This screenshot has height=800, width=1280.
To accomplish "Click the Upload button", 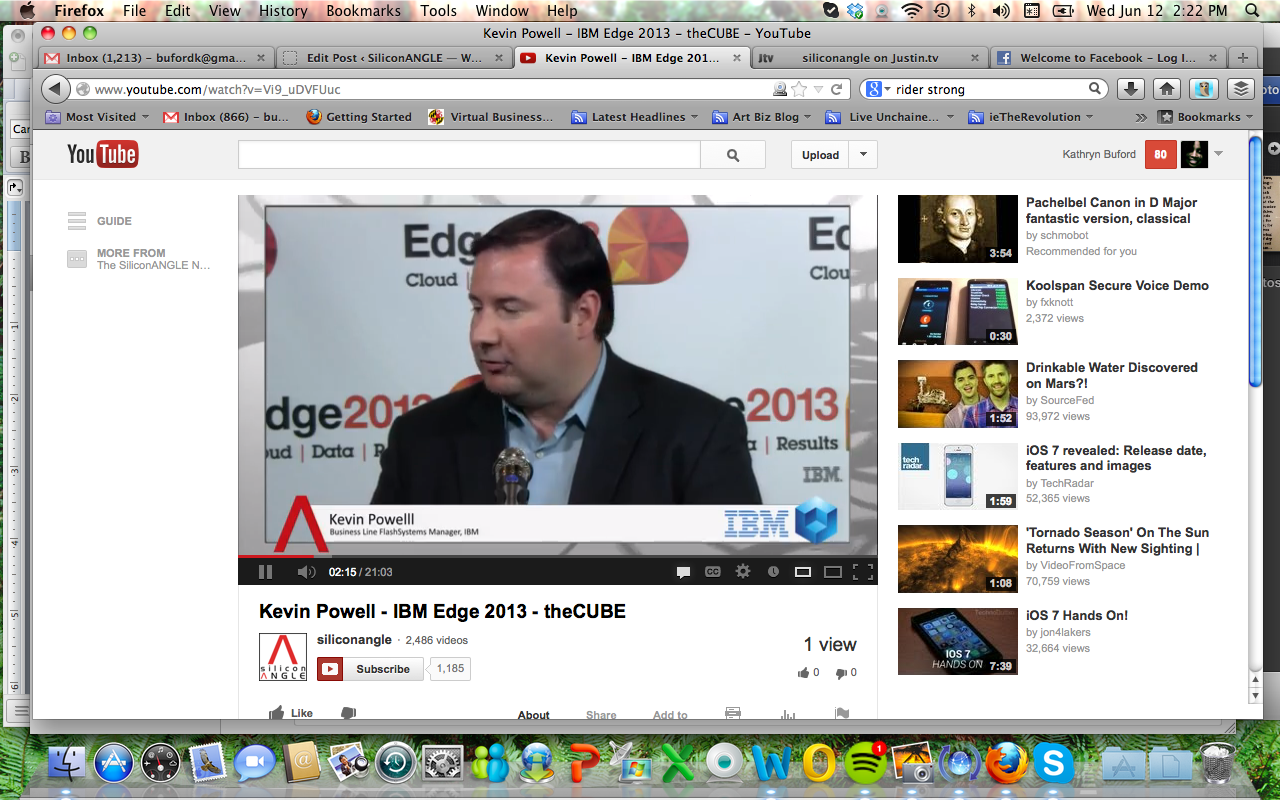I will [820, 155].
